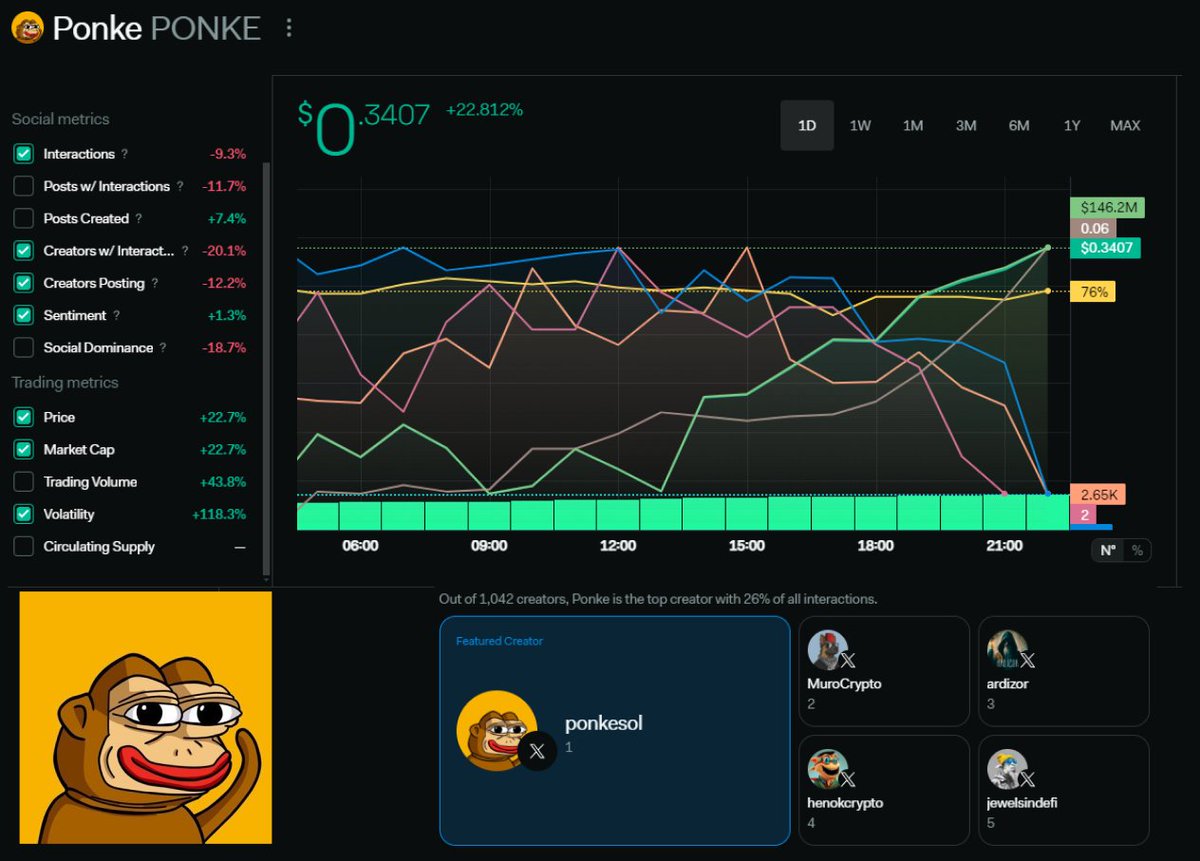Enable the Circulating Supply checkbox
1200x861 pixels.
[23, 547]
